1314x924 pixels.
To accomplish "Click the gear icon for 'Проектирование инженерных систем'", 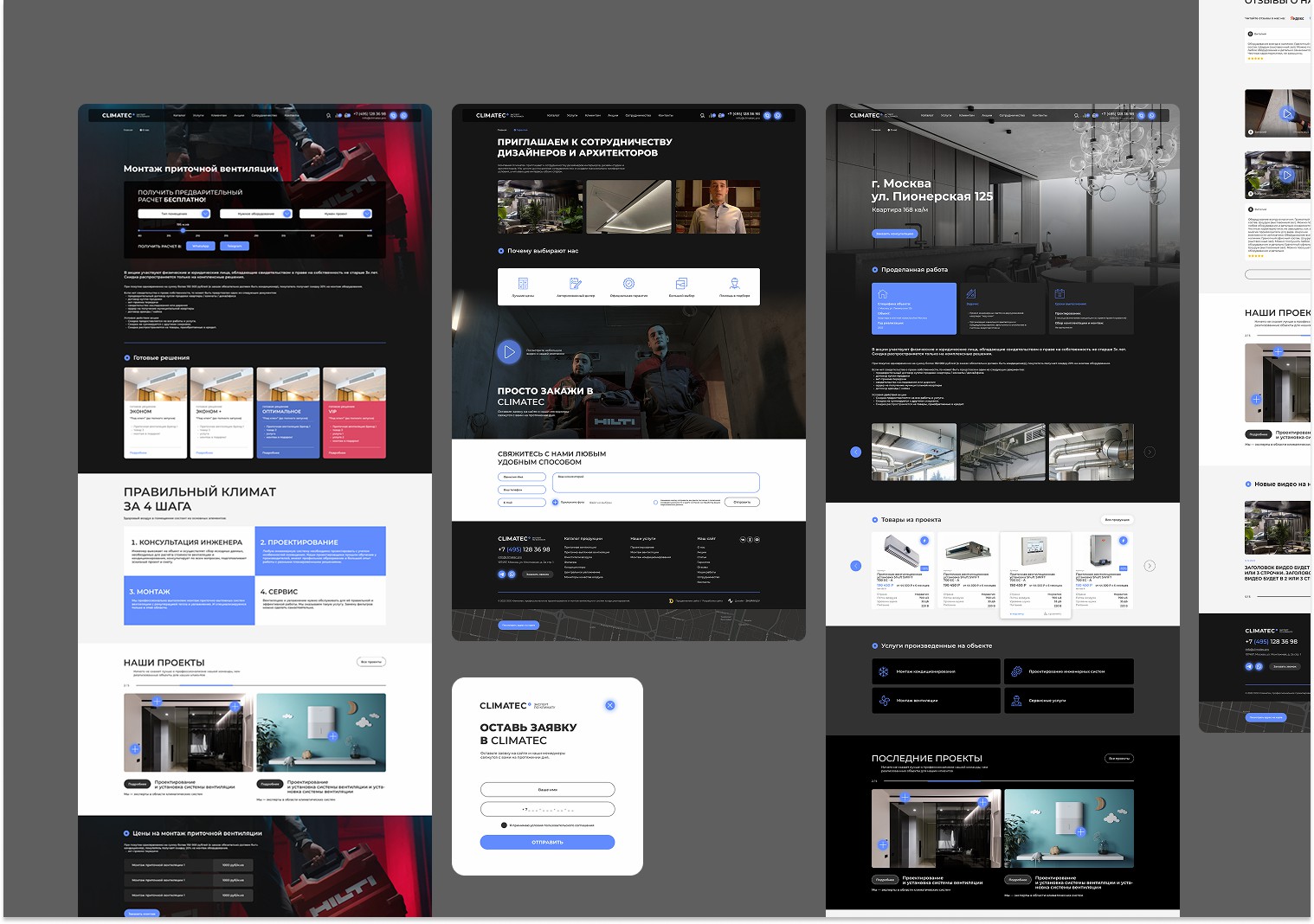I will coord(1016,671).
